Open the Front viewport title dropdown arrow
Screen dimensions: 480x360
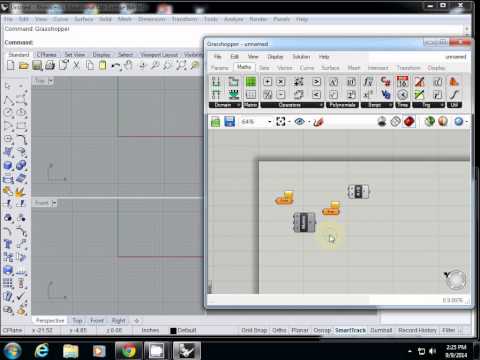(54, 203)
